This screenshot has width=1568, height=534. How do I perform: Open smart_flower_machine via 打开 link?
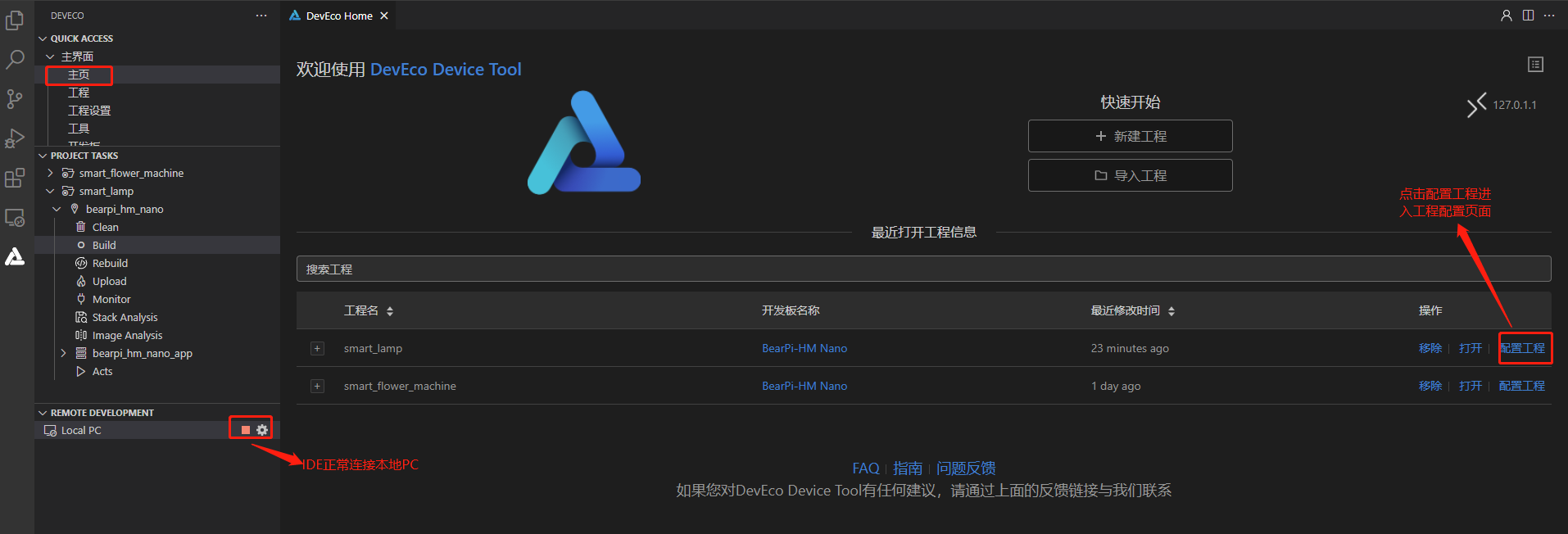(x=1471, y=386)
